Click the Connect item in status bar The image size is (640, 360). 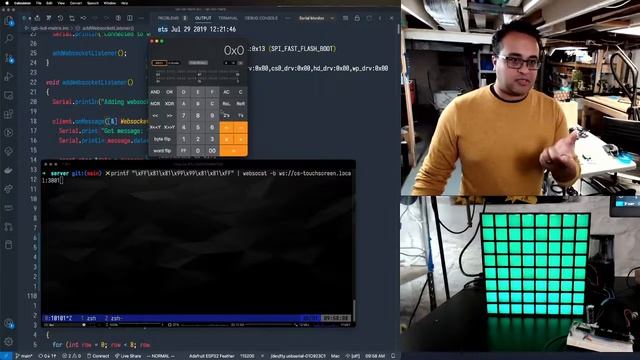[x=98, y=356]
